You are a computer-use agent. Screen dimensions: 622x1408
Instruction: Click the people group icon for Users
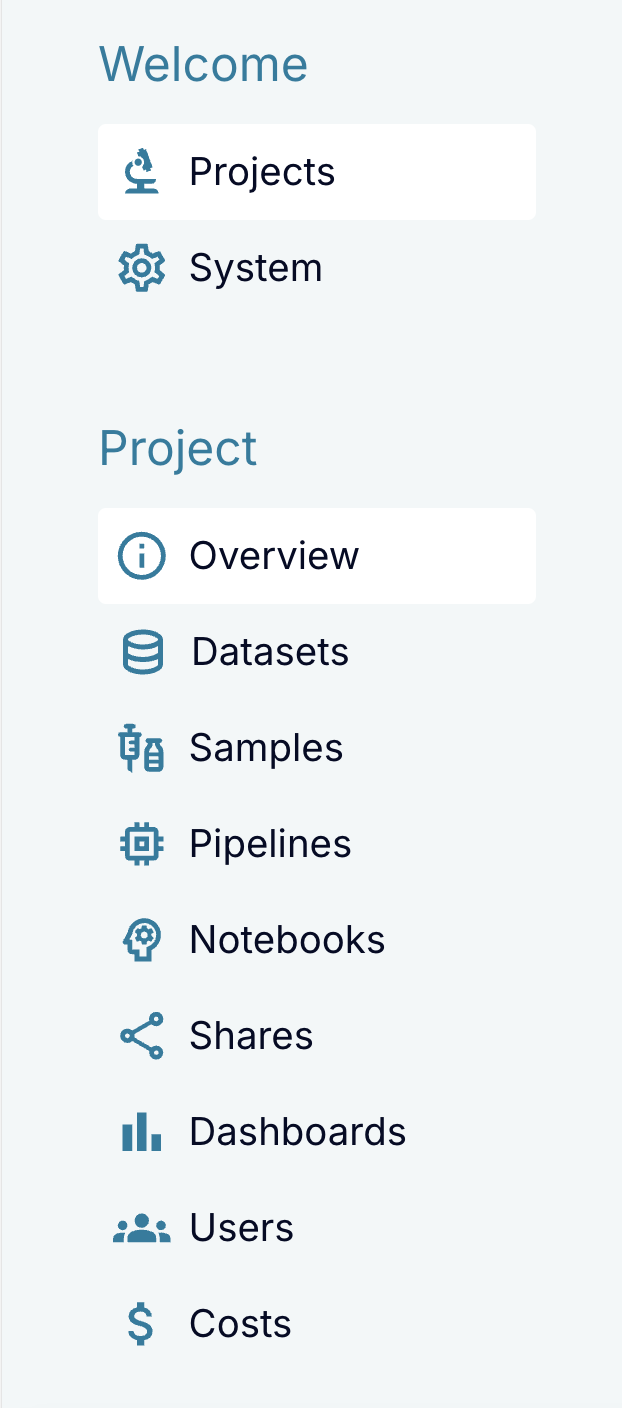click(x=141, y=1228)
